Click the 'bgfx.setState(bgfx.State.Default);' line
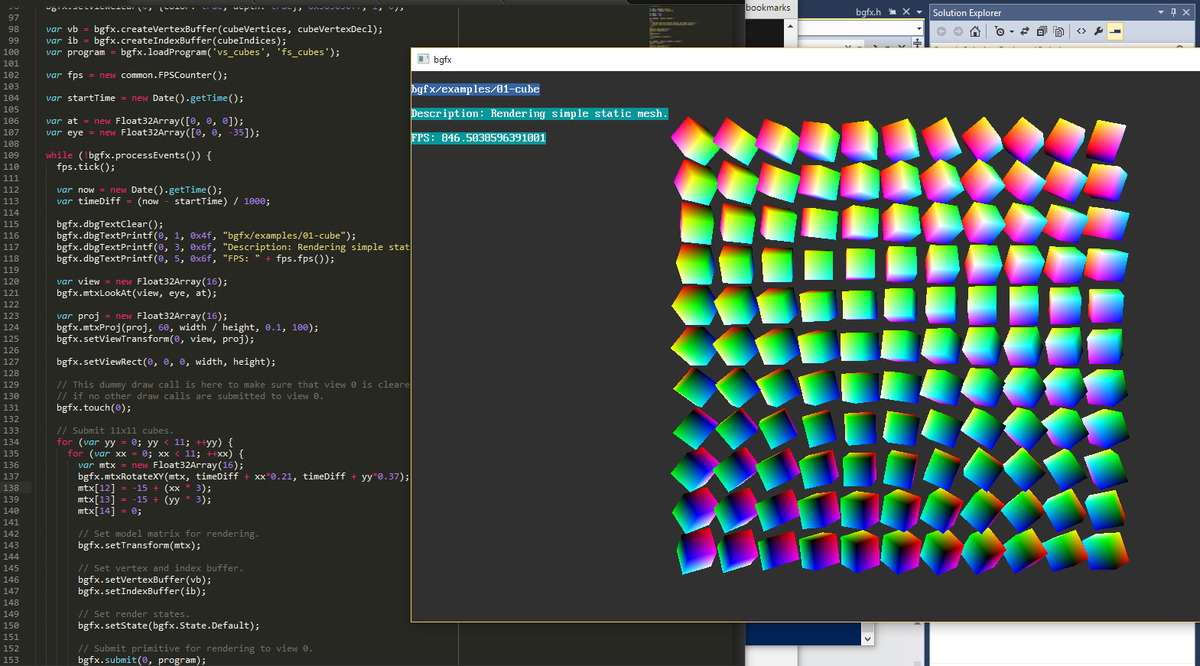Viewport: 1200px width, 666px height. (x=168, y=625)
